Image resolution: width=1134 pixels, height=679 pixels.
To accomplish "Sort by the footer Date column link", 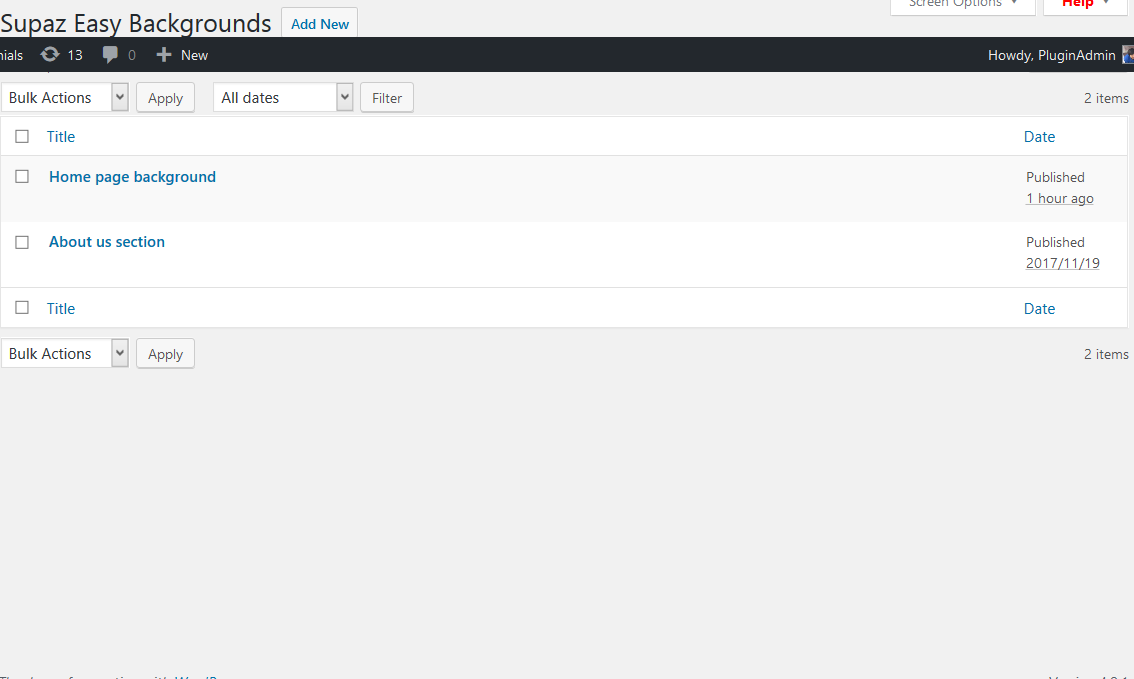I will (x=1039, y=309).
